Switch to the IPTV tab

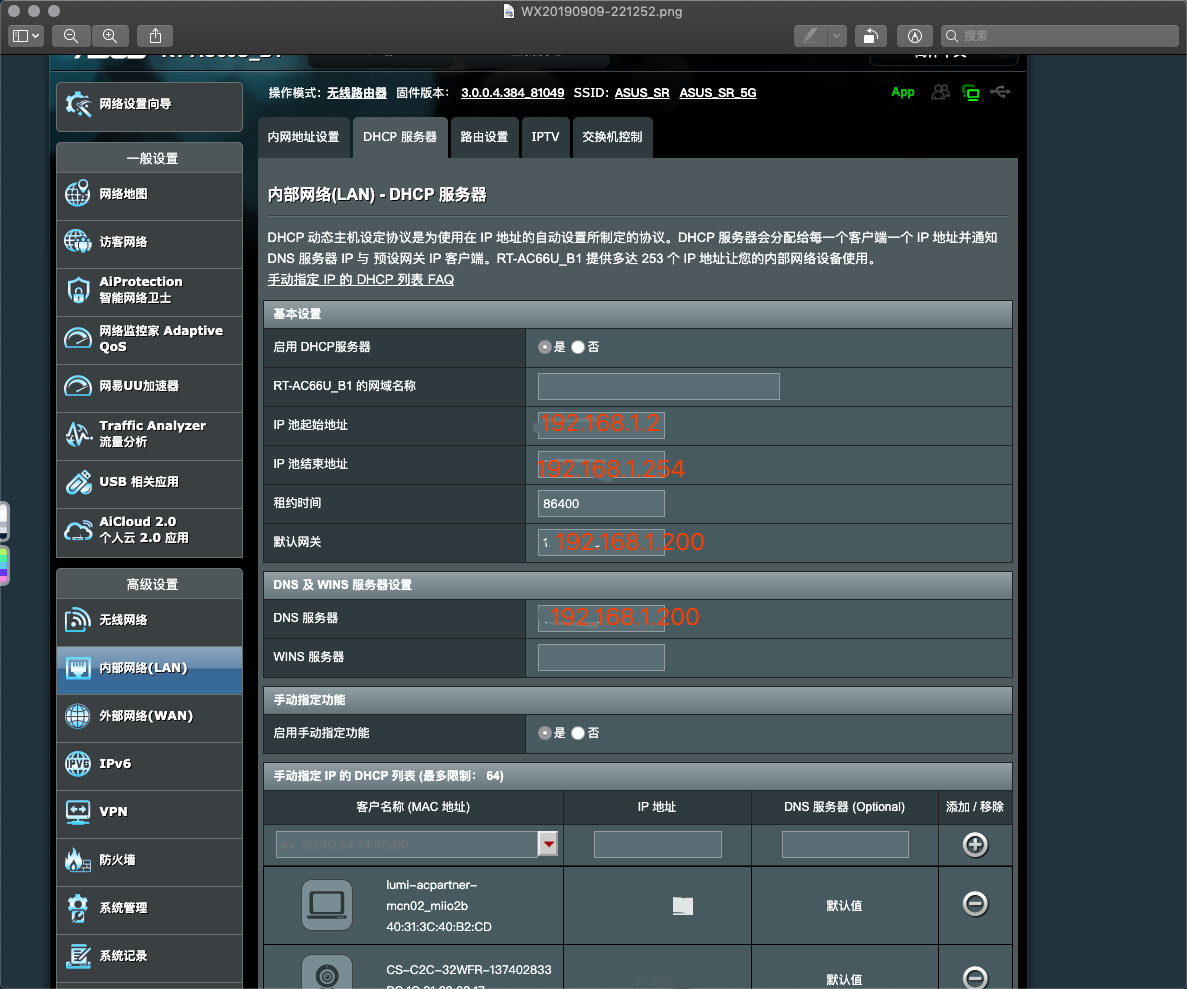(545, 137)
